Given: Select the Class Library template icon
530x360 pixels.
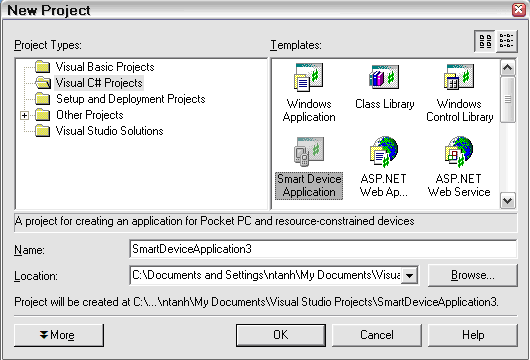Looking at the screenshot, I should (384, 77).
